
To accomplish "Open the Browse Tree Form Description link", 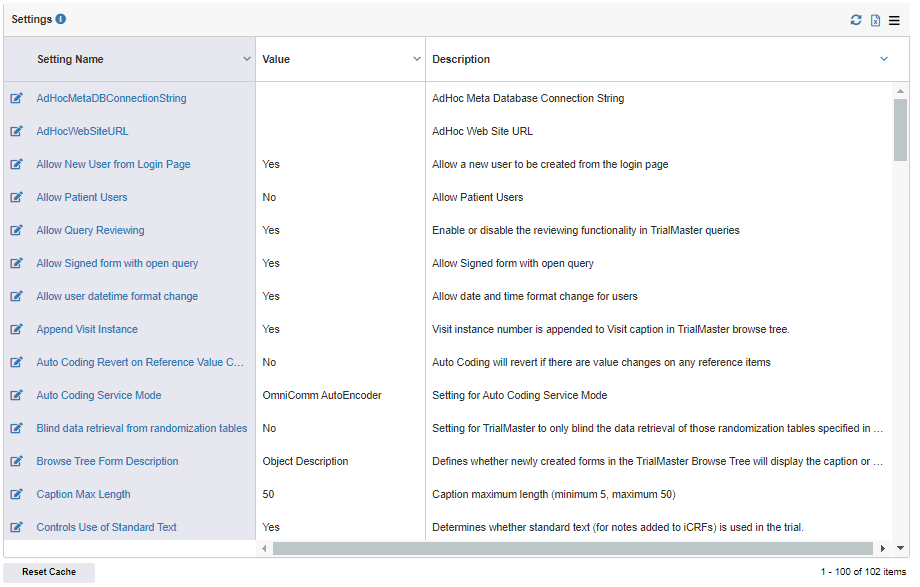I will coord(107,461).
